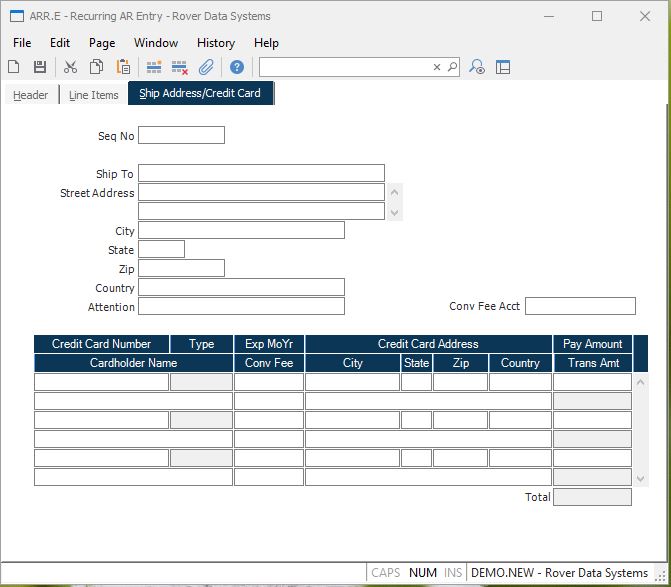Click the layout panel icon in toolbar

[503, 67]
